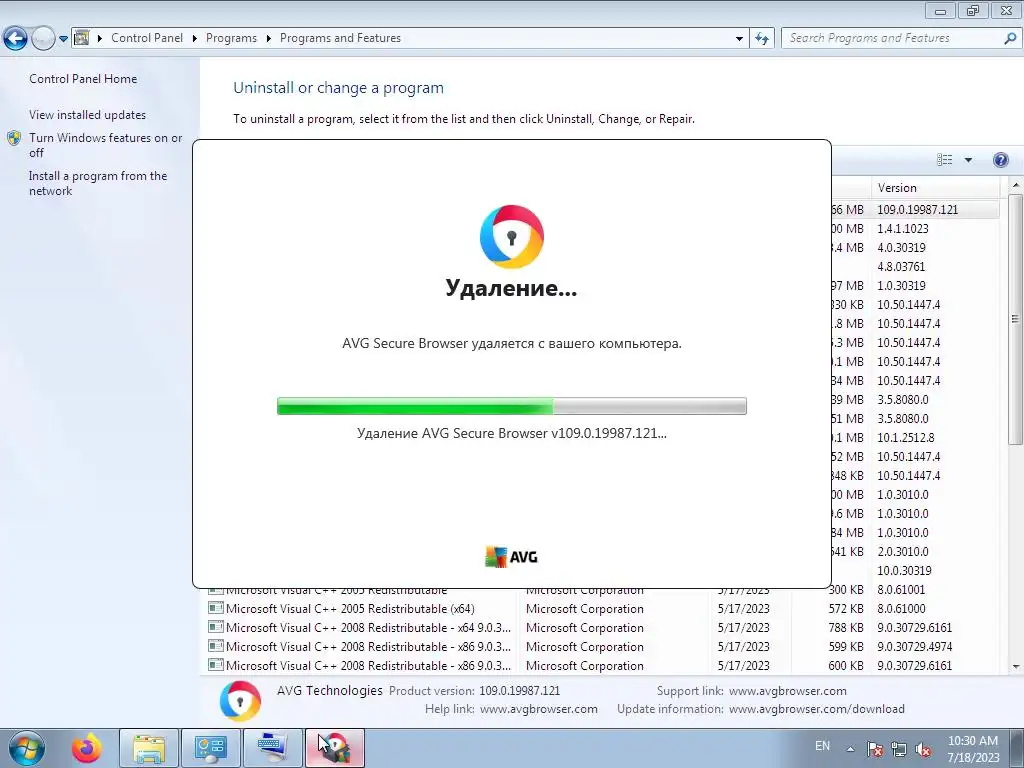Restore down the Programs and Features window
The height and width of the screenshot is (768, 1024).
973,10
